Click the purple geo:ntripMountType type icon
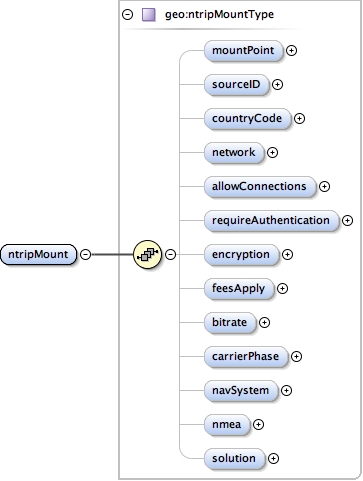Screen dimensions: 363x481 click(149, 15)
